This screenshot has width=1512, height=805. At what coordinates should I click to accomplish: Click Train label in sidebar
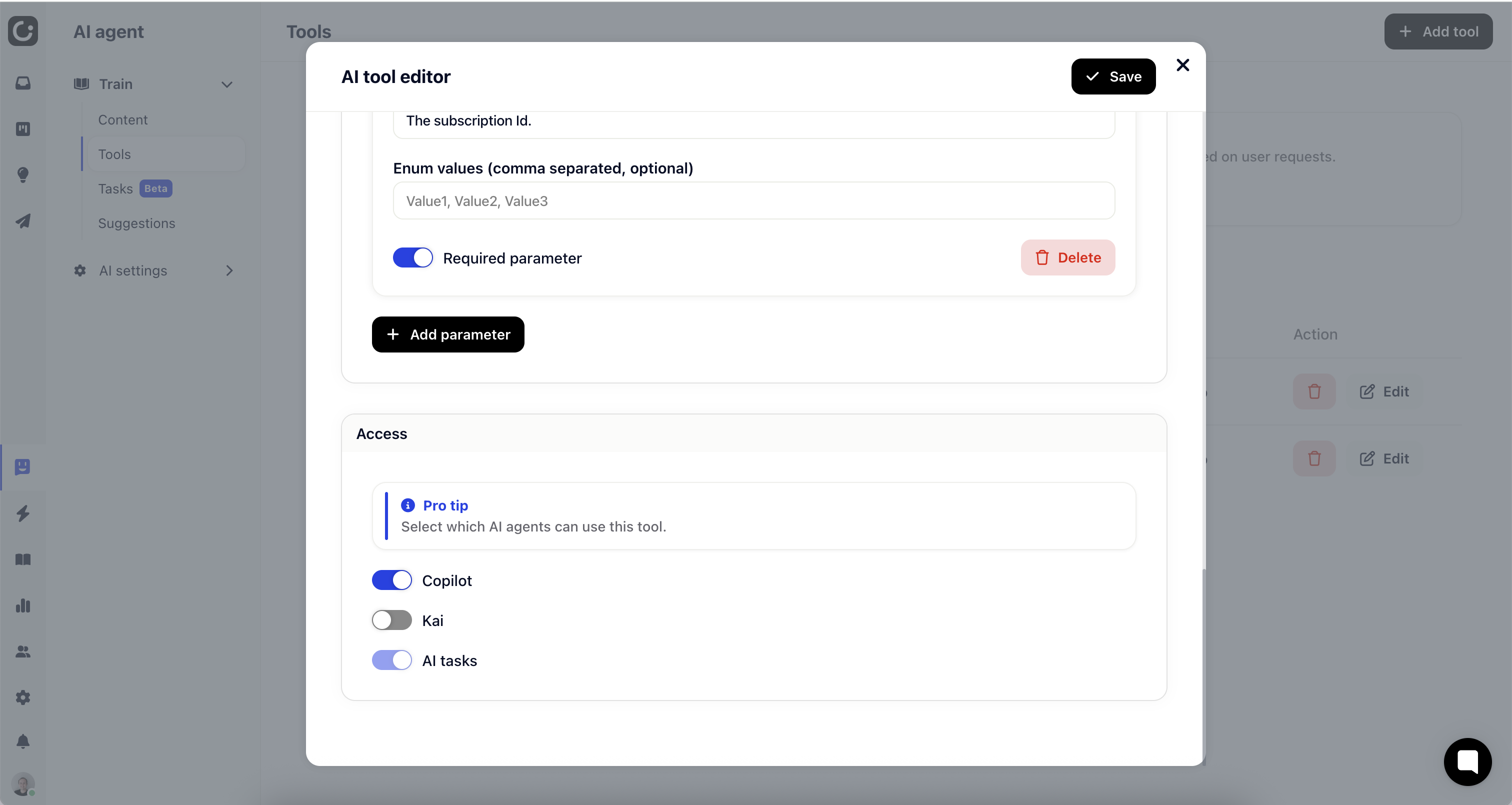115,84
